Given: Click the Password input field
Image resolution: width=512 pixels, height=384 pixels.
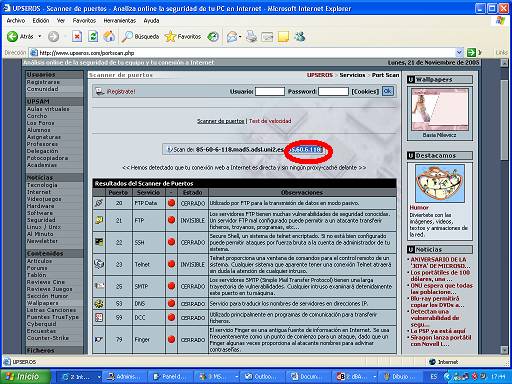Looking at the screenshot, I should 333,91.
